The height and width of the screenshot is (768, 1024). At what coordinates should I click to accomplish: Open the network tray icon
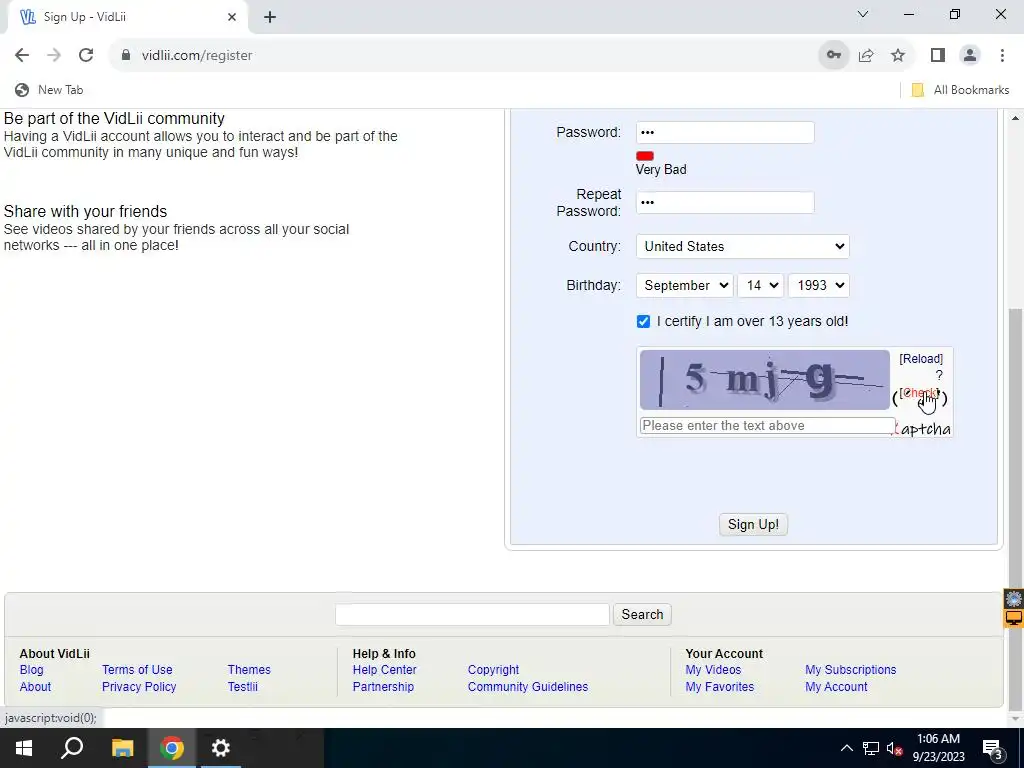pos(871,748)
